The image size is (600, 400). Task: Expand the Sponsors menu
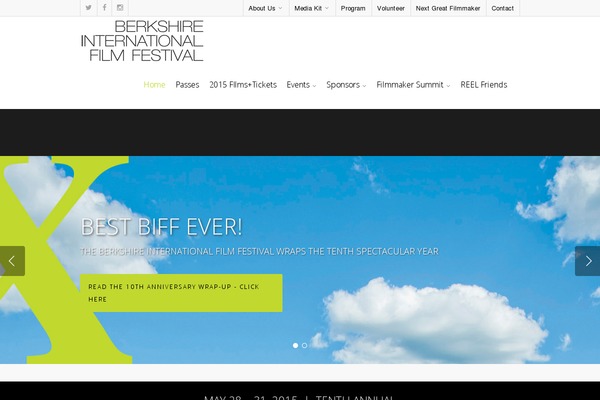(346, 85)
